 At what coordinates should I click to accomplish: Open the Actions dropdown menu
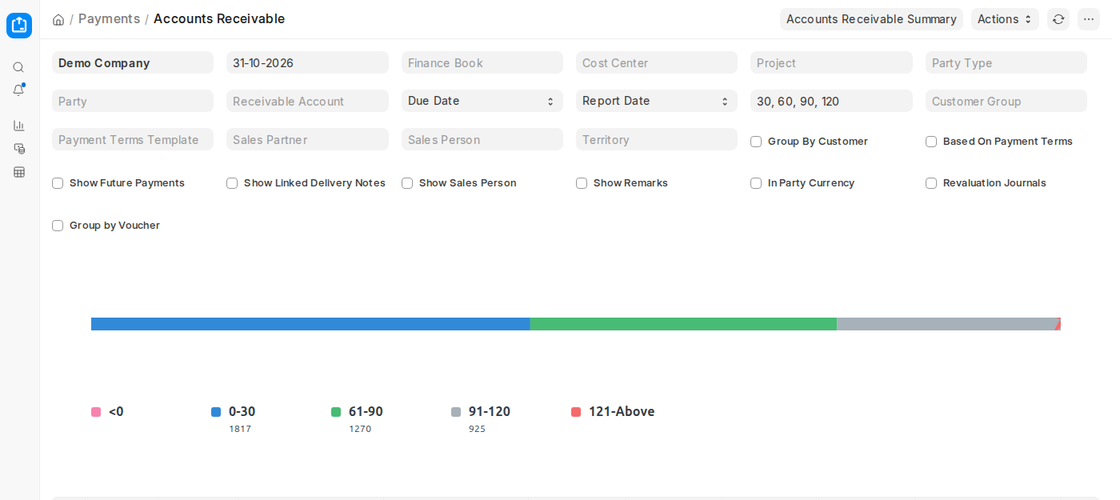point(1005,19)
